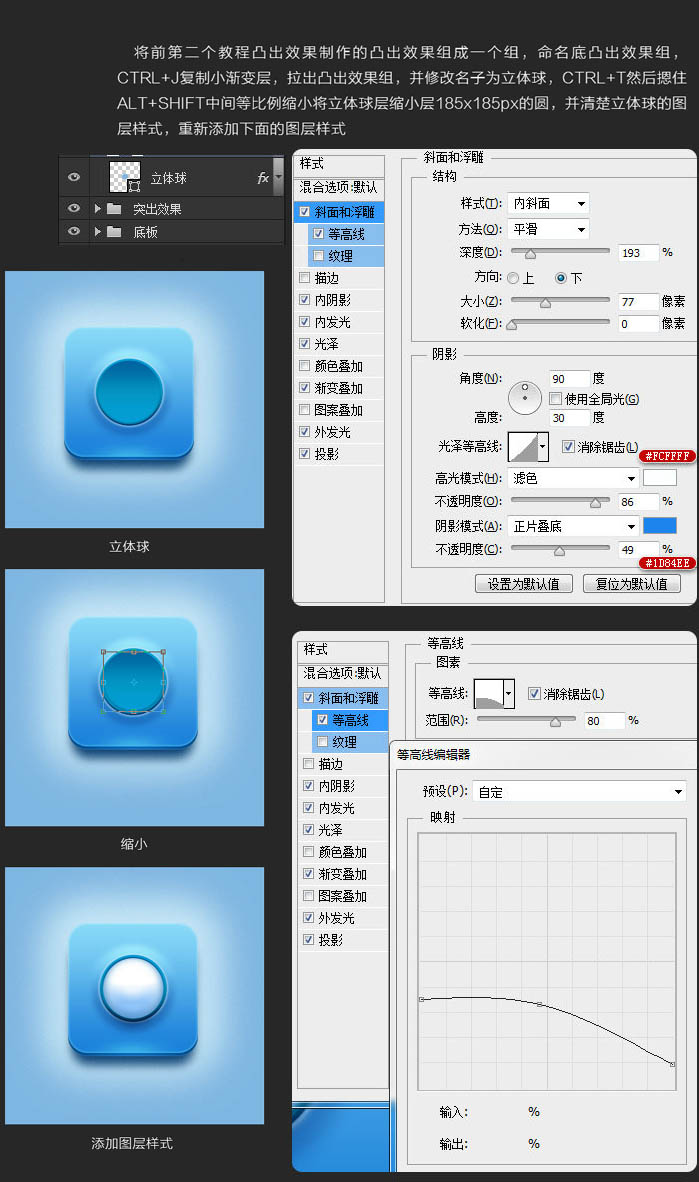Toggle 内阴影 checkbox in the bevel settings dialog
Viewport: 699px width, 1182px height.
point(305,299)
